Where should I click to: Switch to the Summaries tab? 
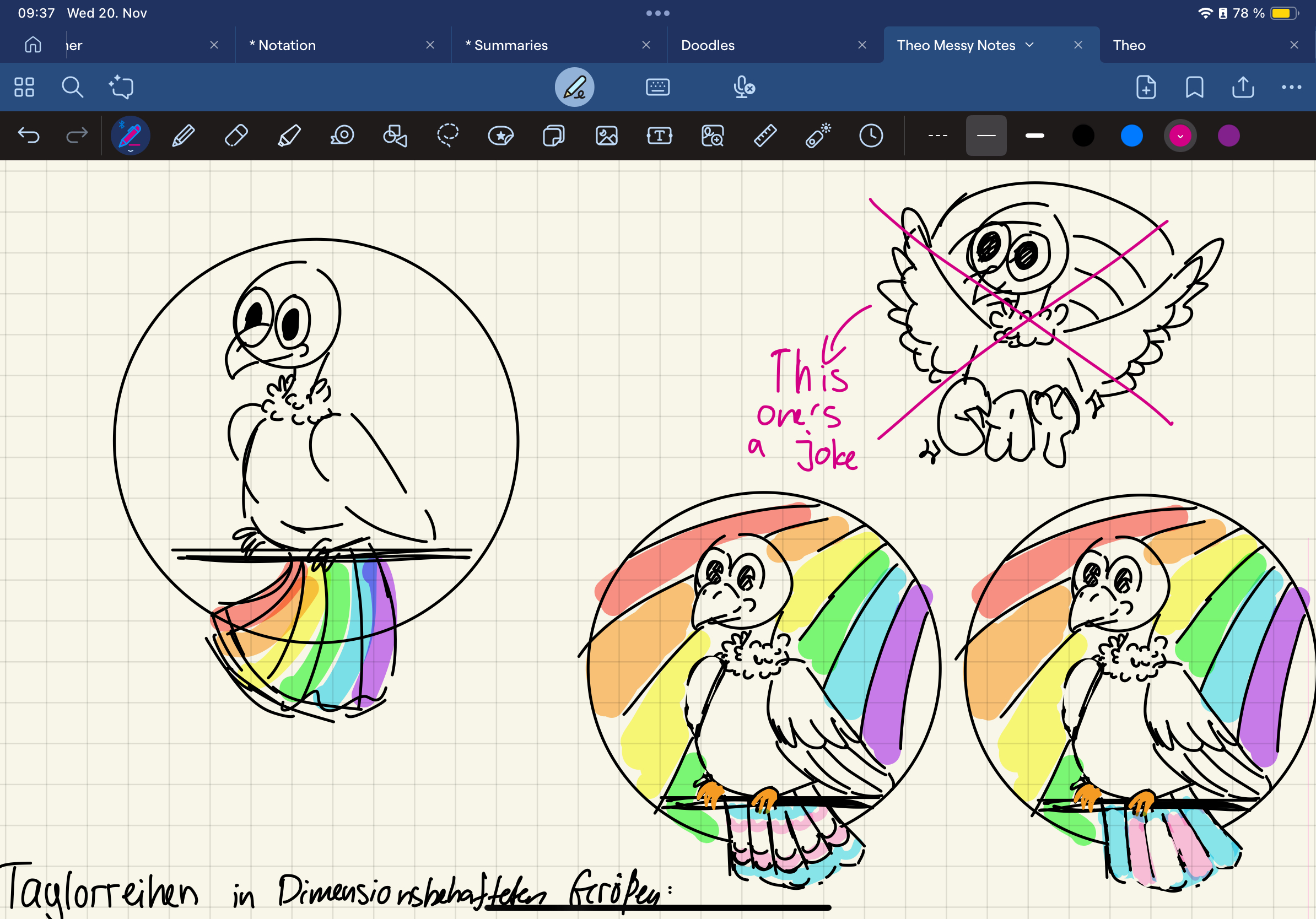pos(510,45)
